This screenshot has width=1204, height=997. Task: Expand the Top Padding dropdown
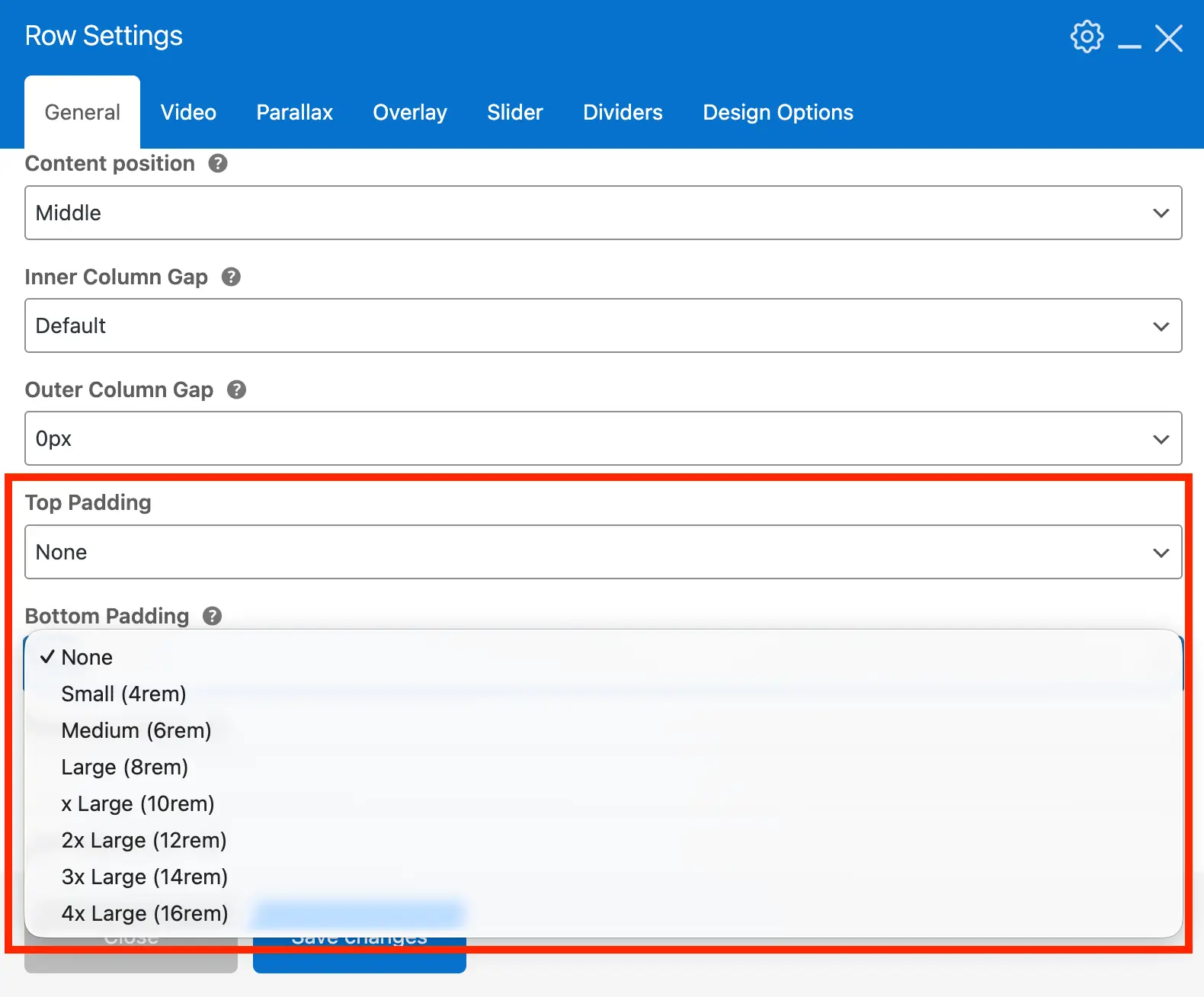point(603,552)
